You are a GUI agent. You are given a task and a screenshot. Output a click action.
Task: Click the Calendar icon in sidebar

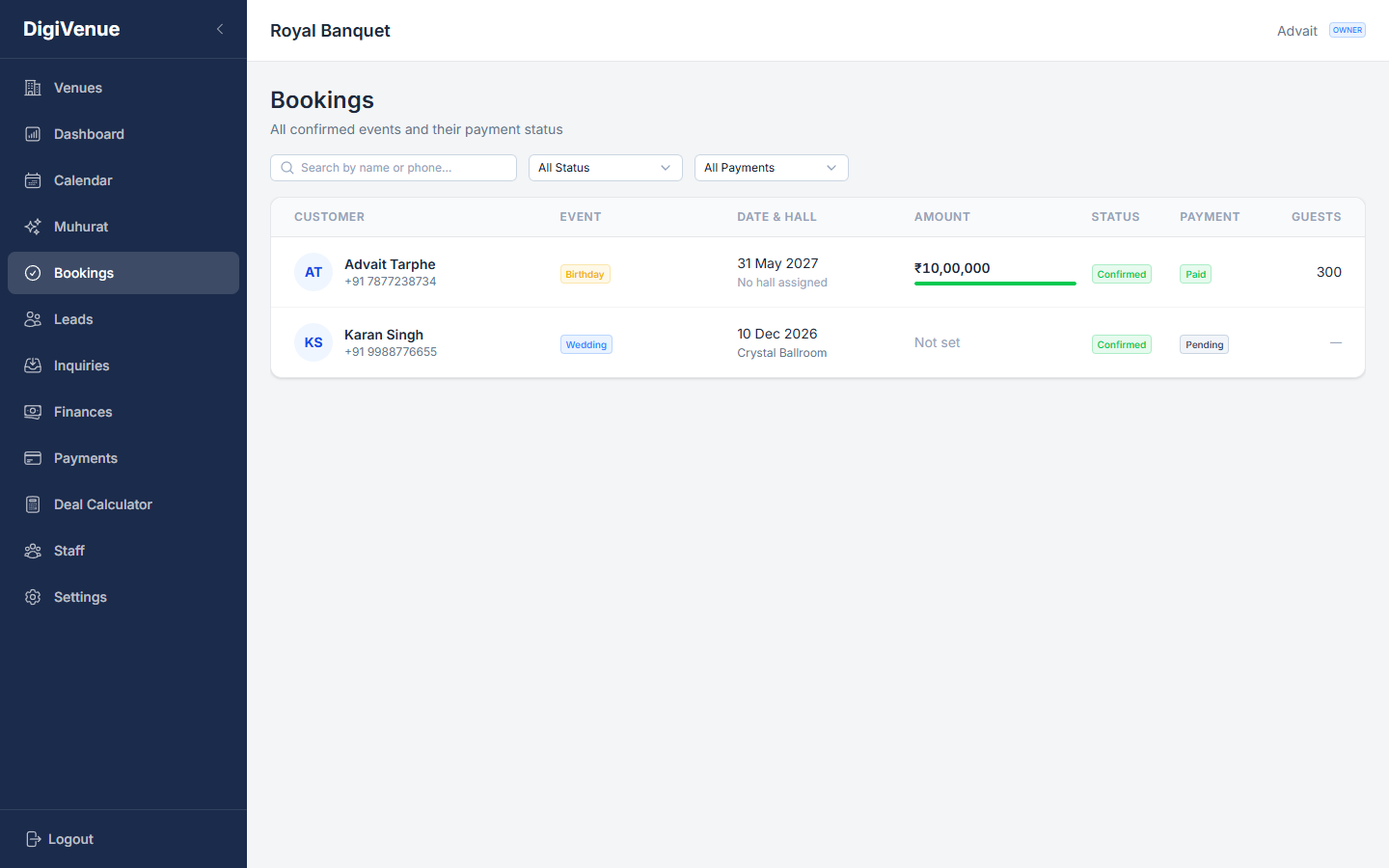click(x=33, y=180)
